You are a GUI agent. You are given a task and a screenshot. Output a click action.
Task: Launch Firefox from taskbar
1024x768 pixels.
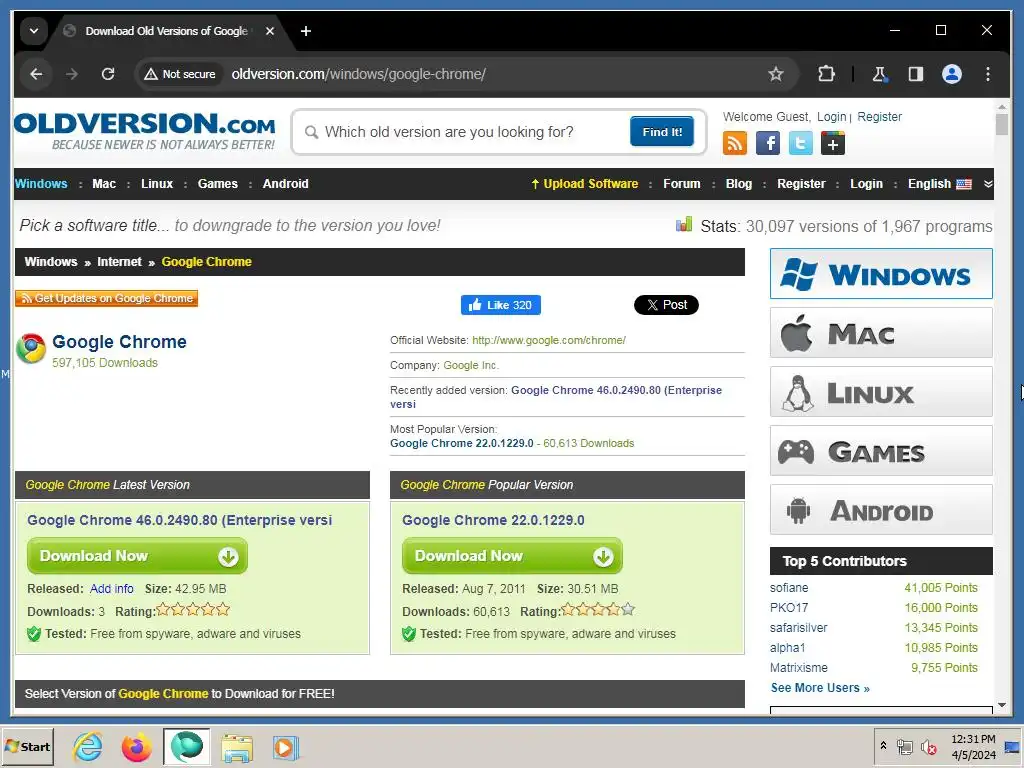pyautogui.click(x=136, y=747)
